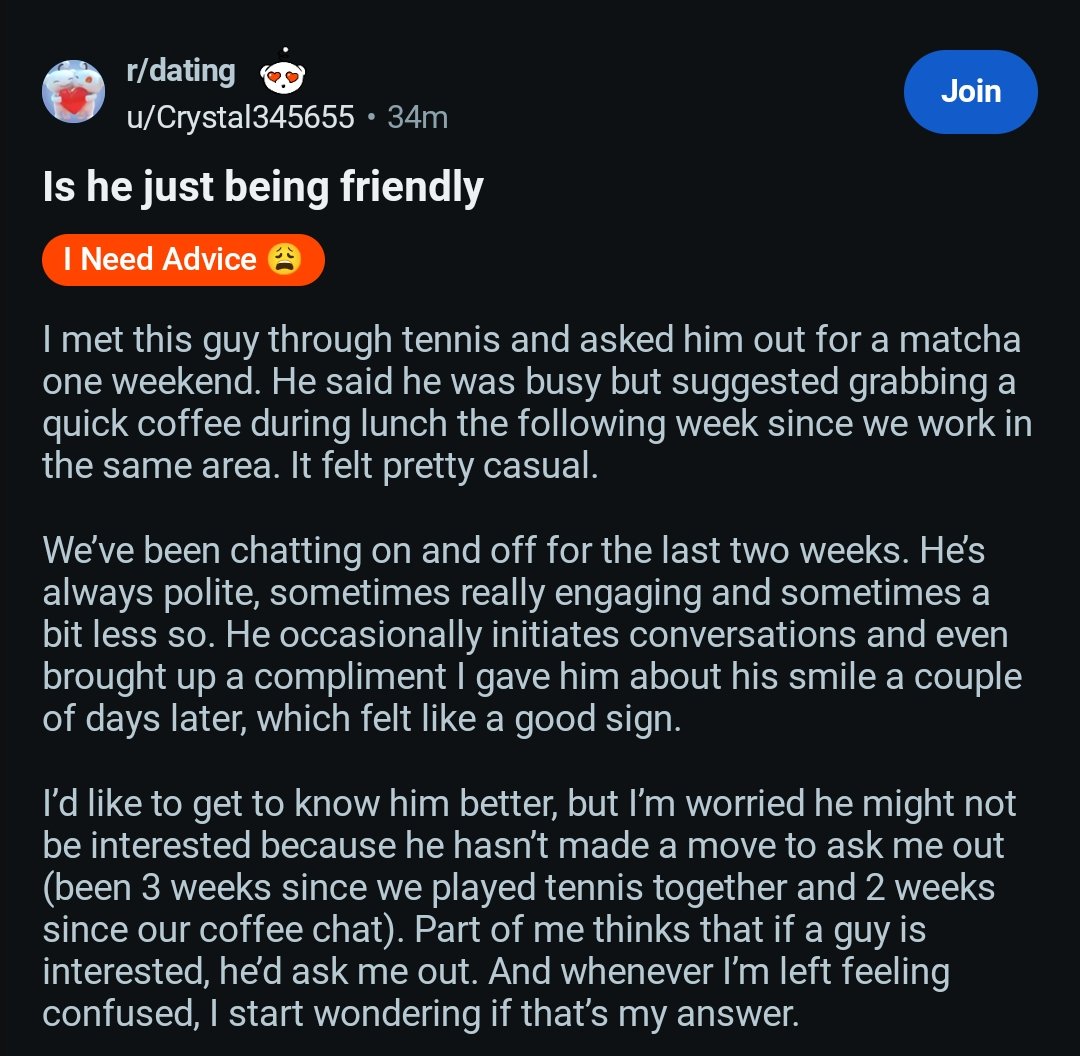Click the heart-eyes Snoo icon

[x=282, y=72]
